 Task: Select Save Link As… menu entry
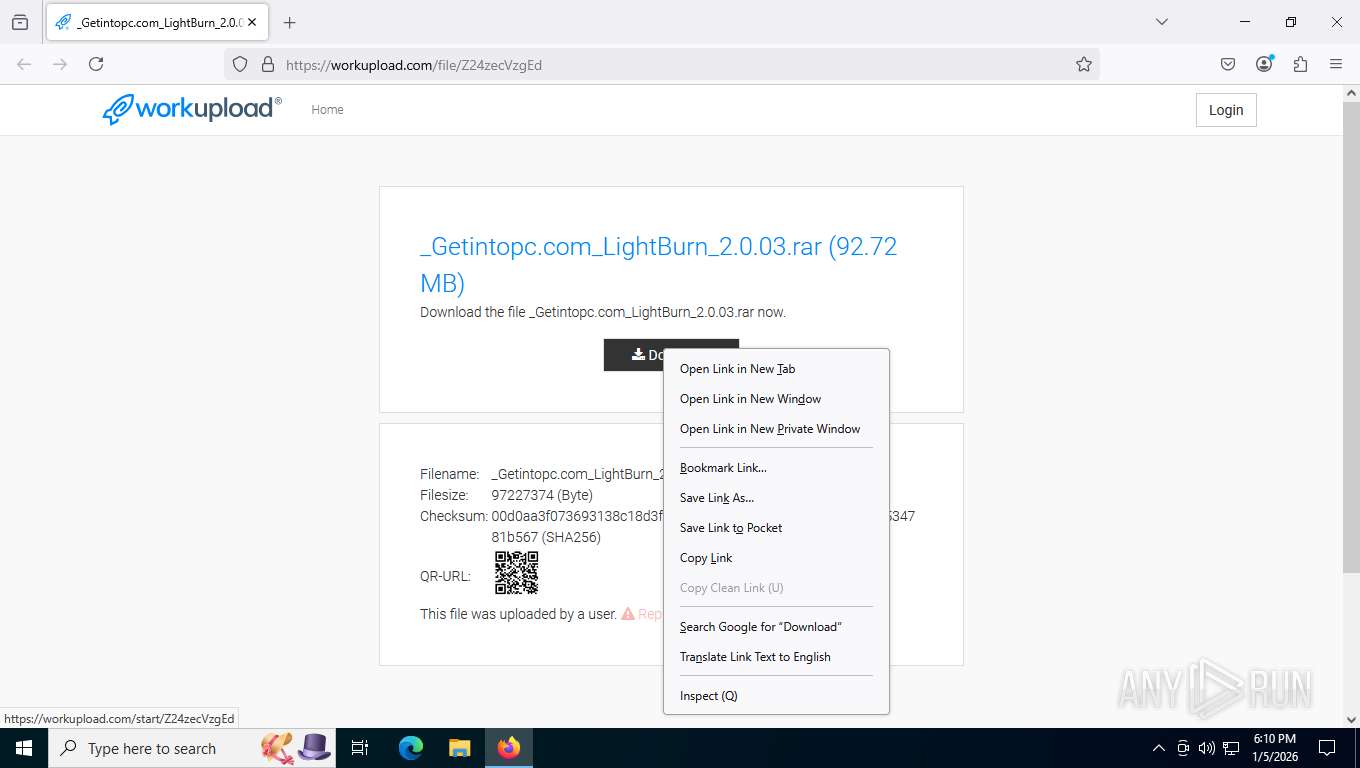tap(776, 498)
